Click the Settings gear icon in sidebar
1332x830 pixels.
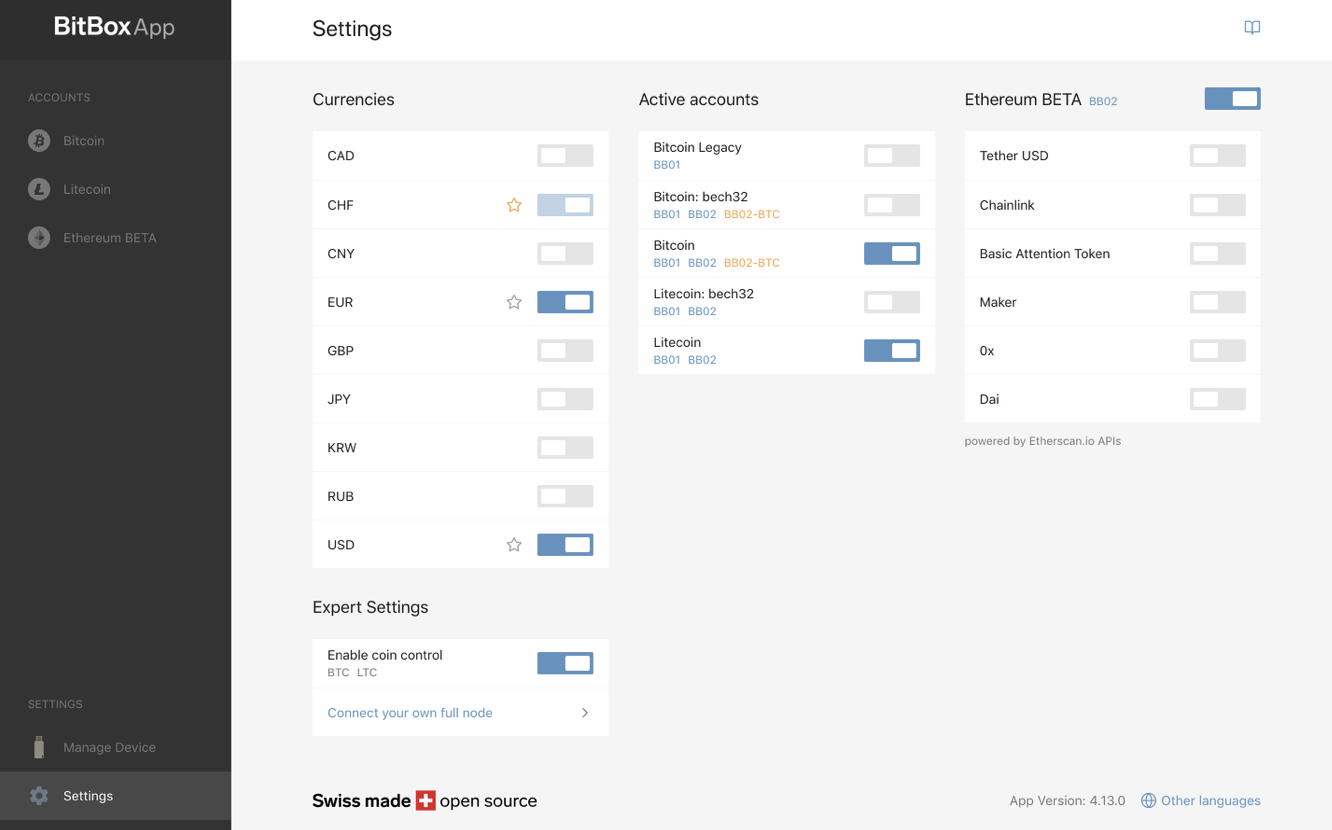coord(39,796)
